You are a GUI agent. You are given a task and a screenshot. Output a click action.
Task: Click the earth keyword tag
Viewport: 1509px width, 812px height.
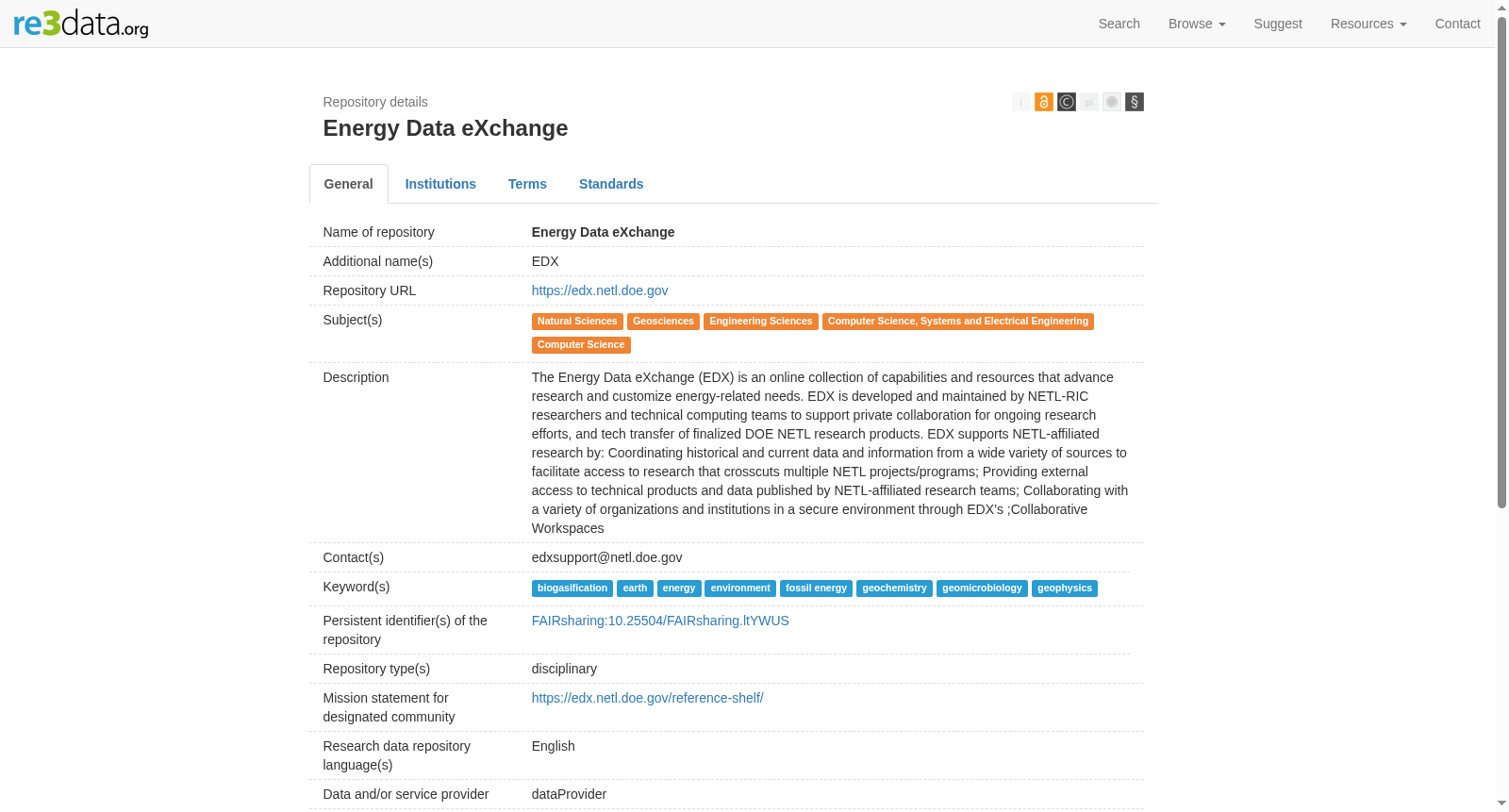coord(635,588)
